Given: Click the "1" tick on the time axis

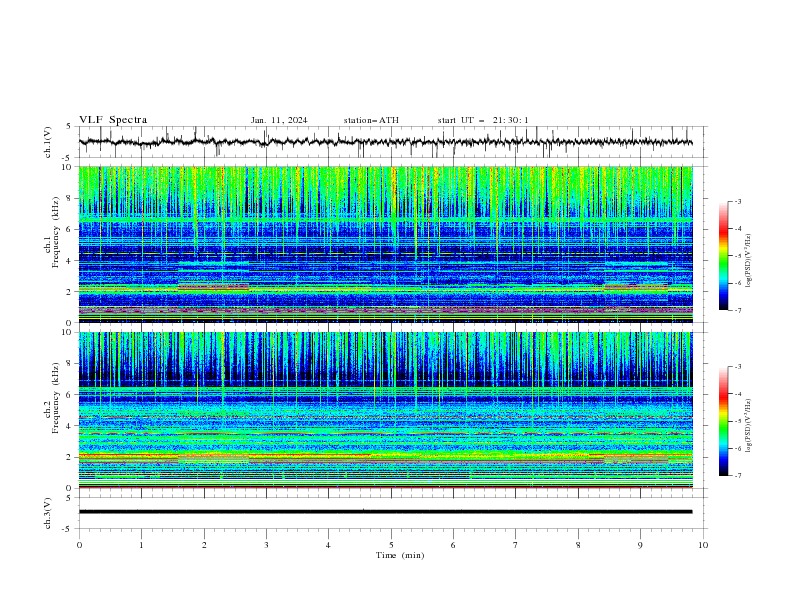Looking at the screenshot, I should (141, 545).
